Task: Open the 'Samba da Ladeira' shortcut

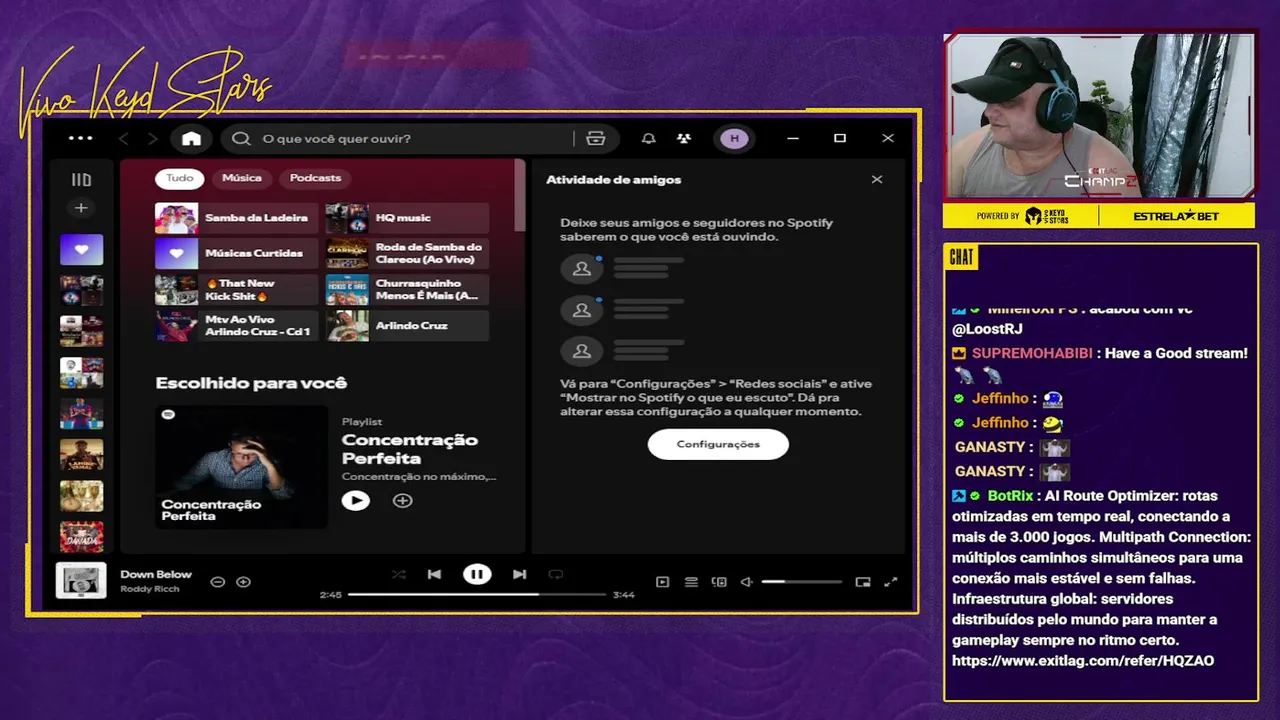Action: pyautogui.click(x=236, y=218)
